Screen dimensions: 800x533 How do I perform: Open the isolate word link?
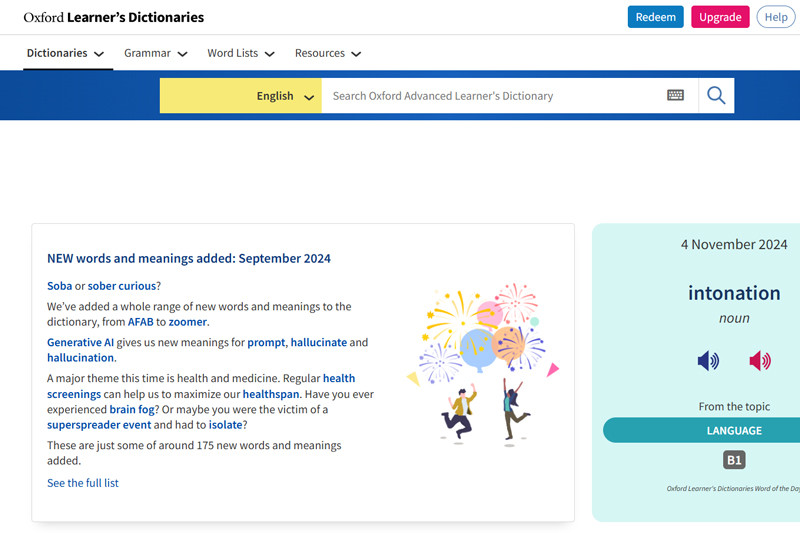pos(226,425)
